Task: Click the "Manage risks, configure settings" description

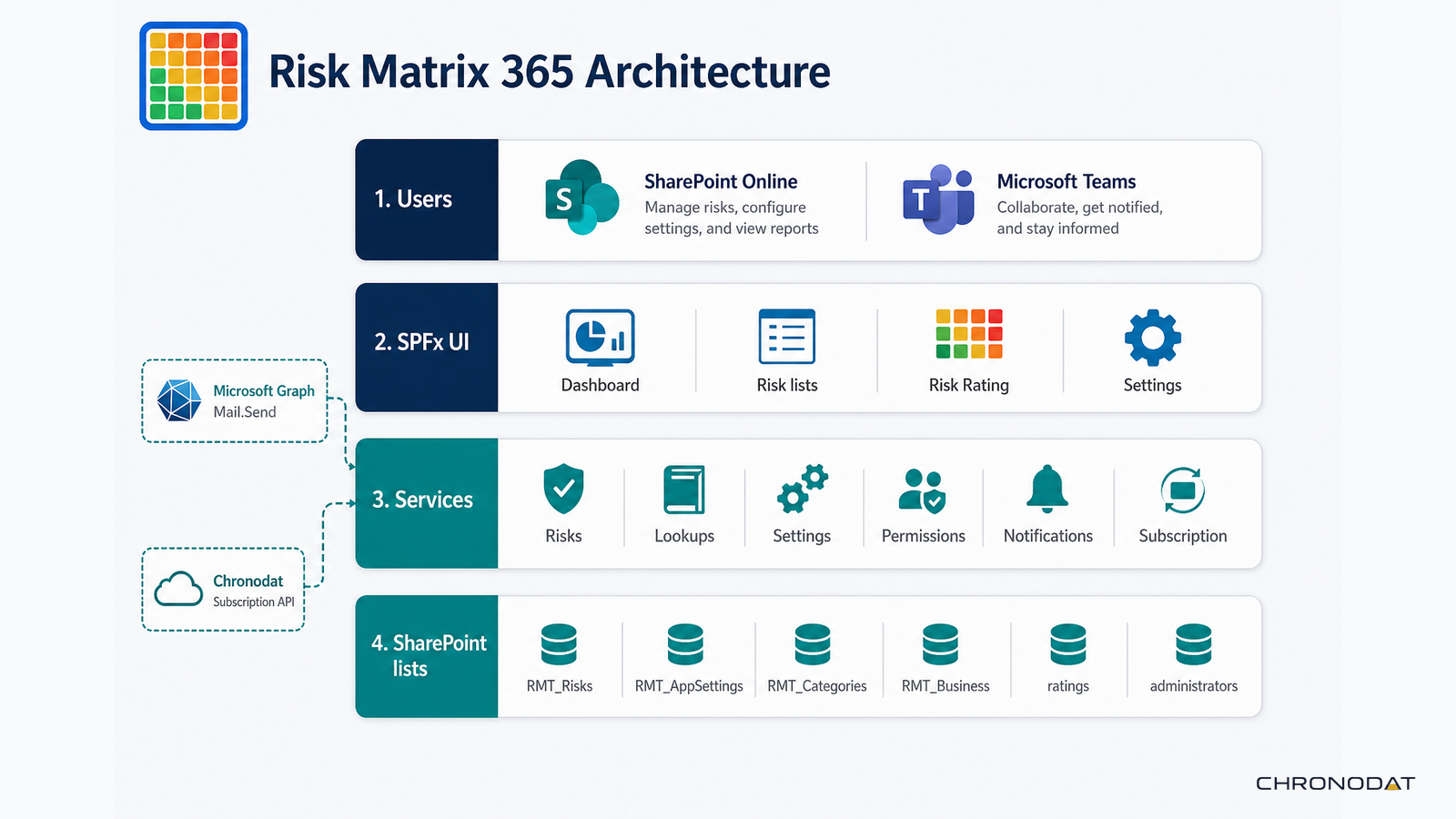Action: pyautogui.click(x=732, y=217)
